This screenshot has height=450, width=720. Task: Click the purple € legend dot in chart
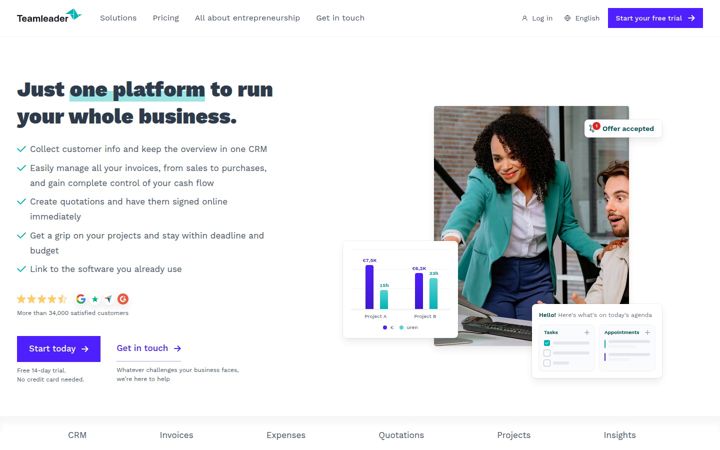[x=385, y=327]
